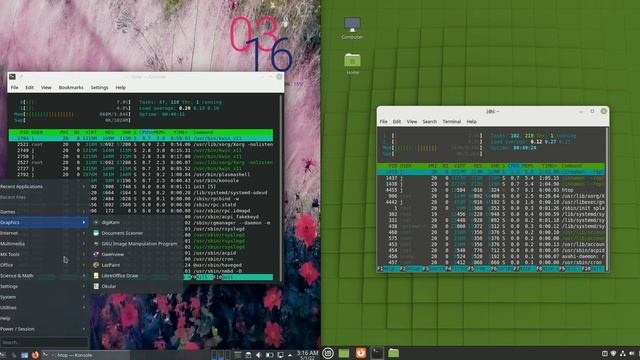The height and width of the screenshot is (360, 640).
Task: Expand Internet category in app menu
Action: pyautogui.click(x=44, y=233)
